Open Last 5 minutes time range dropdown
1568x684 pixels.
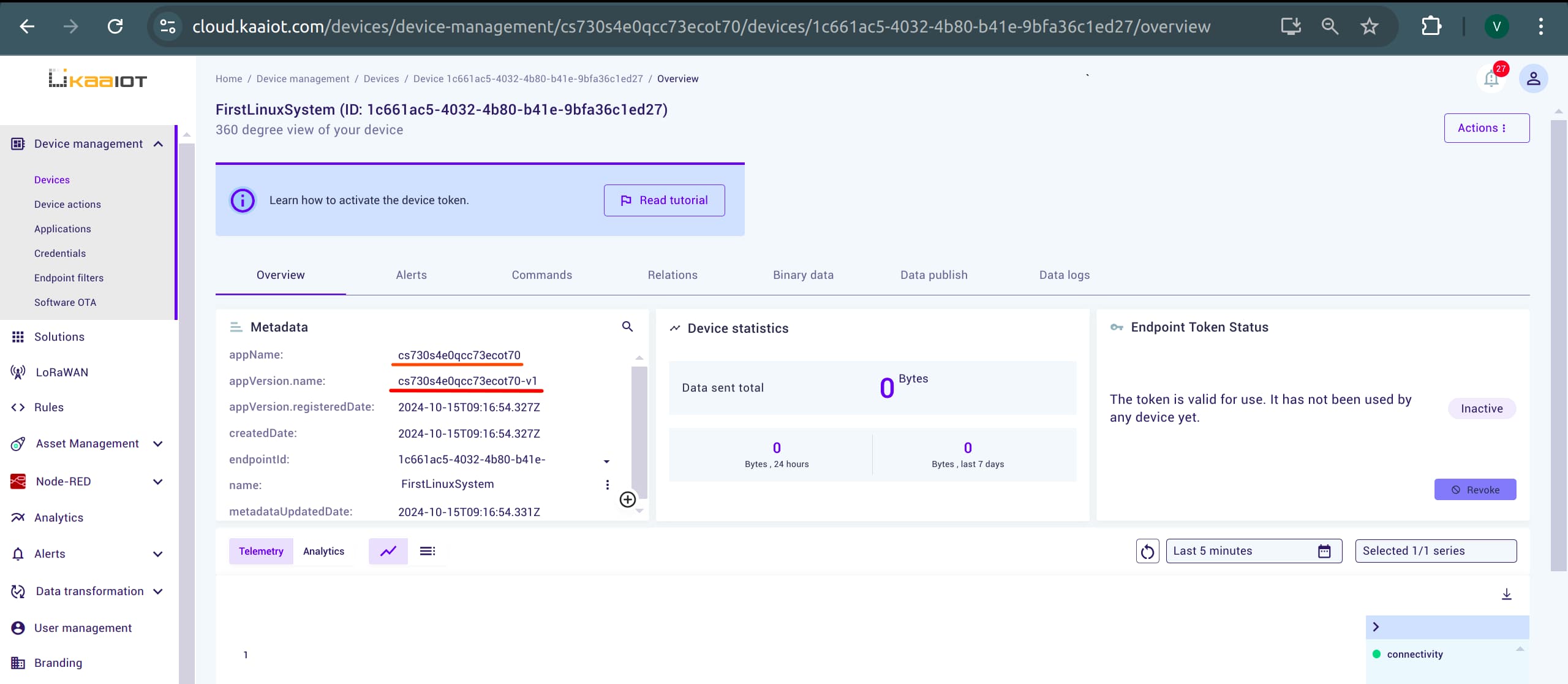click(x=1254, y=551)
